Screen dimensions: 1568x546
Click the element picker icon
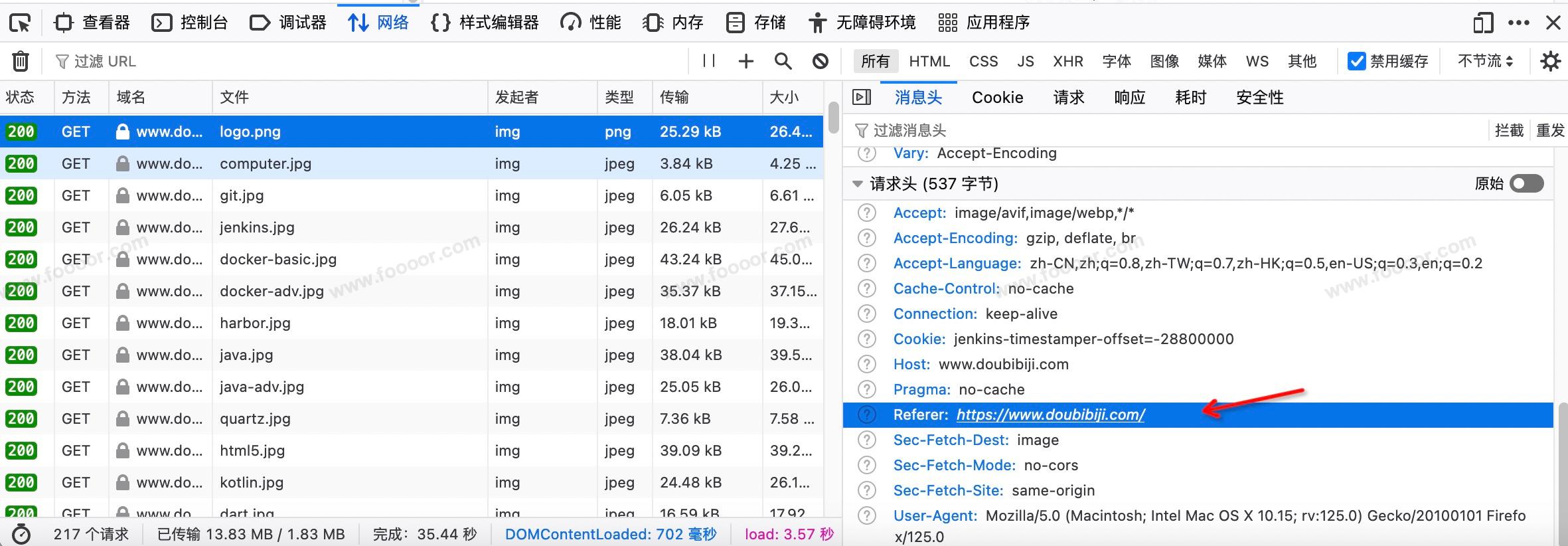pos(20,23)
